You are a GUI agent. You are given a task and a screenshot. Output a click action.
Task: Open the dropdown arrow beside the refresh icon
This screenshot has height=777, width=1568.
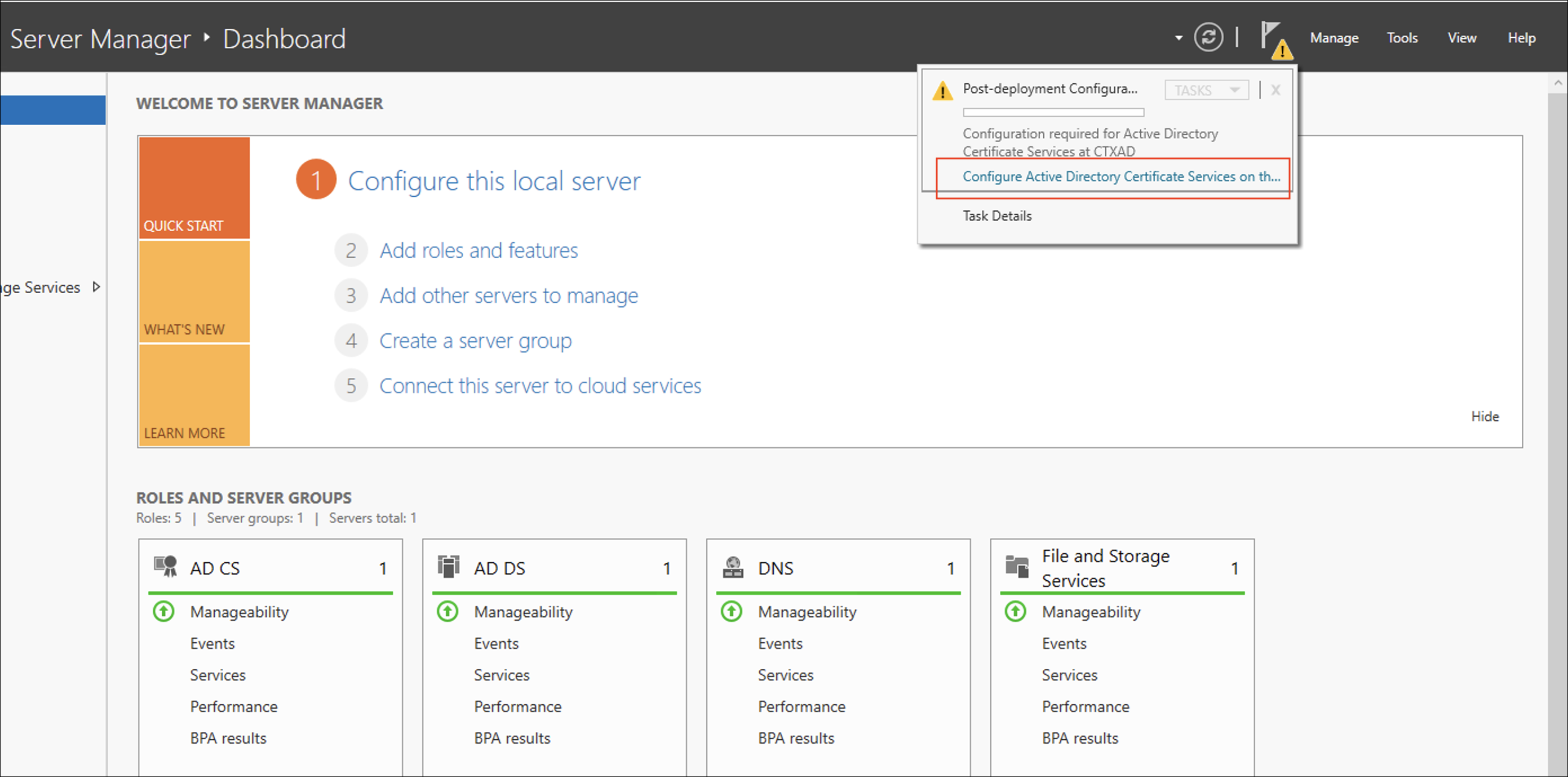click(x=1177, y=37)
